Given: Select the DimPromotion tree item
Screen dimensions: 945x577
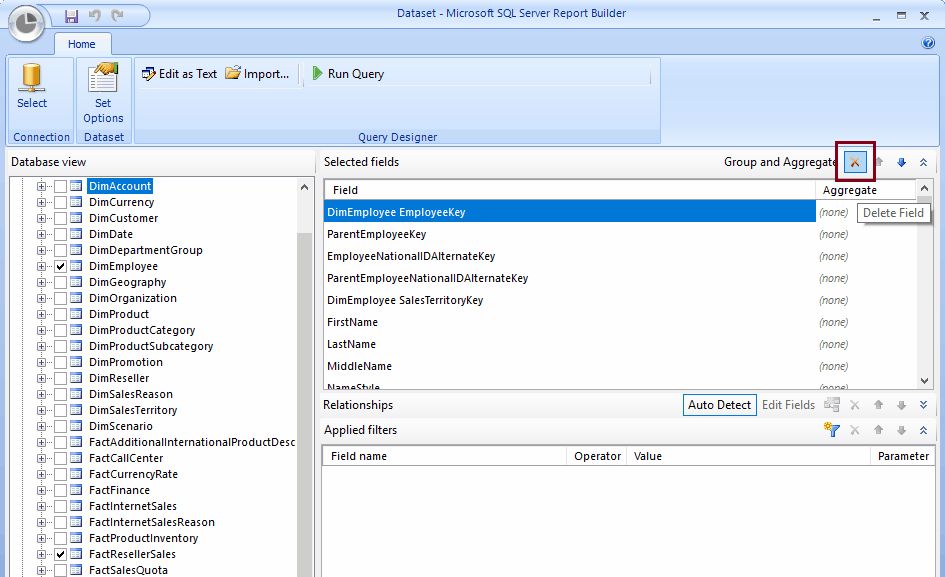Looking at the screenshot, I should click(x=125, y=362).
